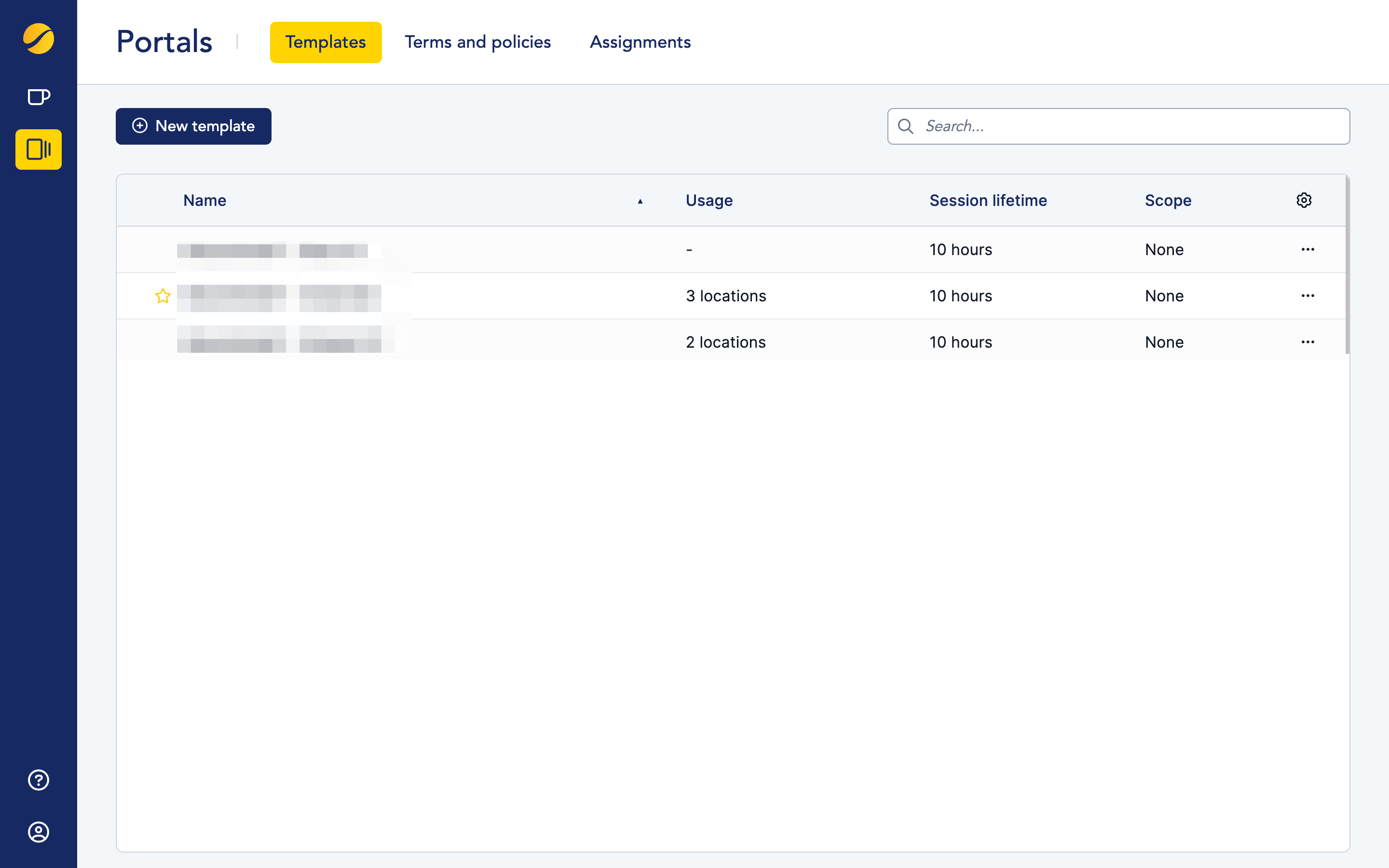
Task: Select the Templates tab
Action: click(326, 42)
